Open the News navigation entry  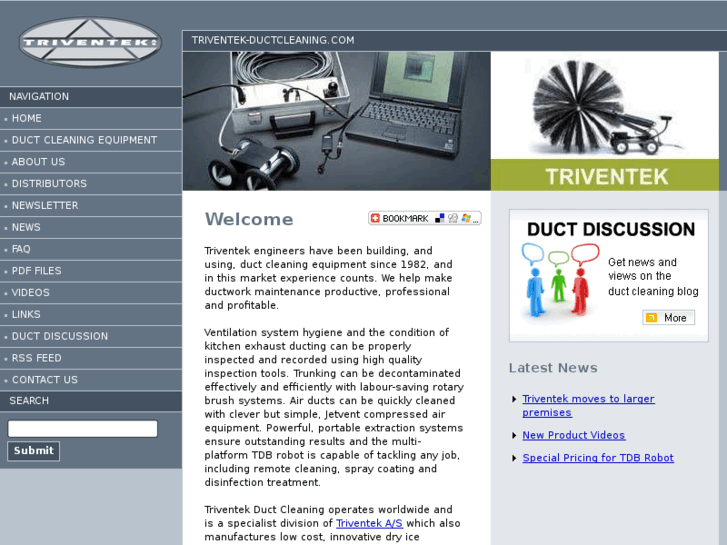pos(91,227)
